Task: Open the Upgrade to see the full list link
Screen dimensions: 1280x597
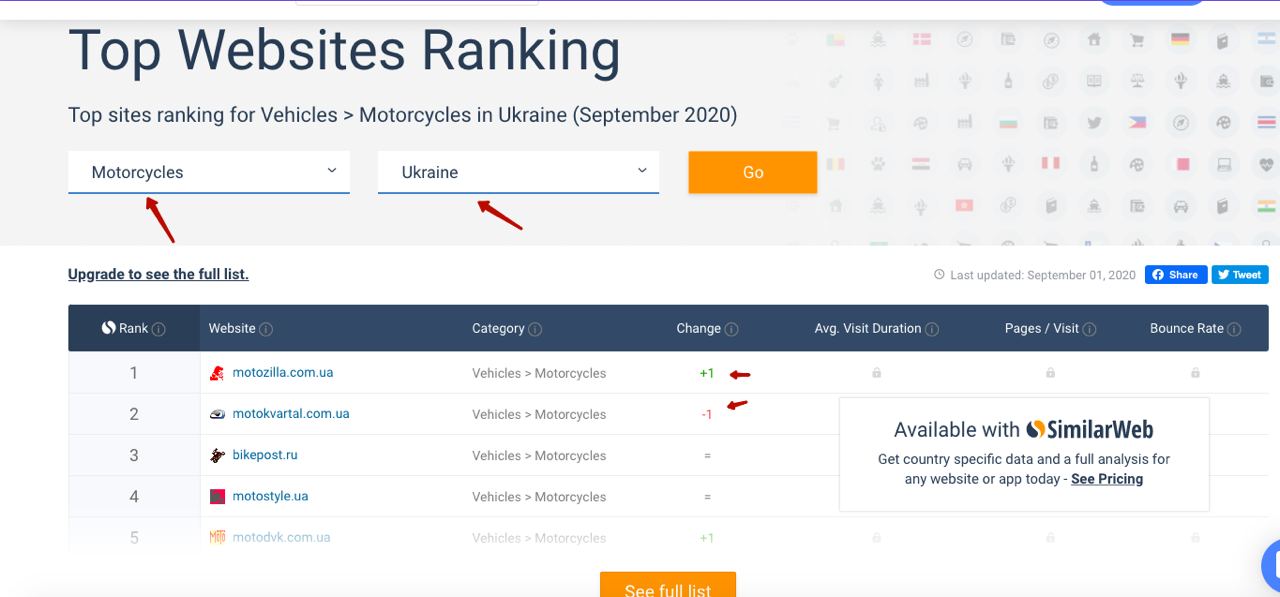Action: (x=158, y=274)
